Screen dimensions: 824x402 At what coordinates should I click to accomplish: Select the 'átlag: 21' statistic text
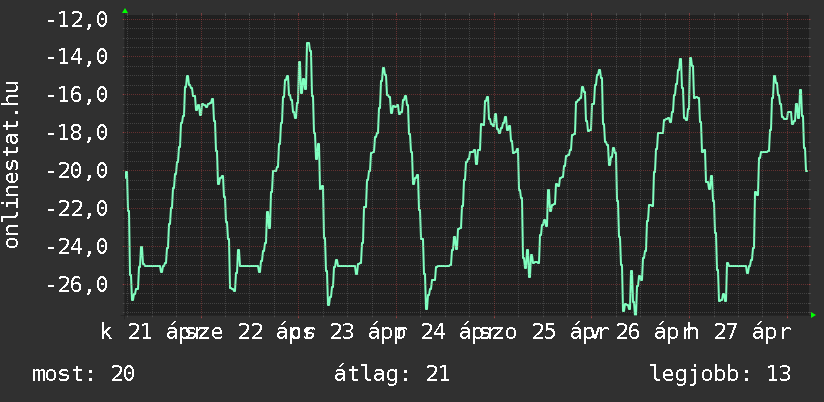(x=395, y=374)
